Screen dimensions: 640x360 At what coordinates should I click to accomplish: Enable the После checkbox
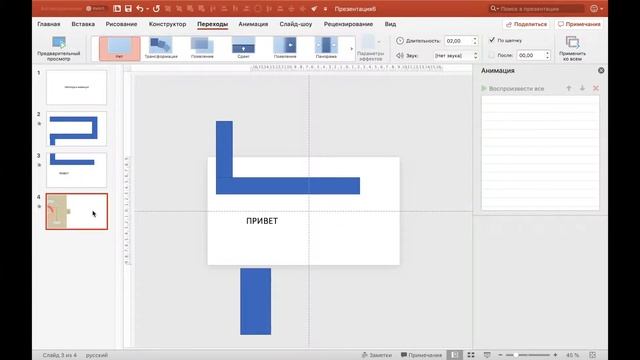(x=492, y=55)
